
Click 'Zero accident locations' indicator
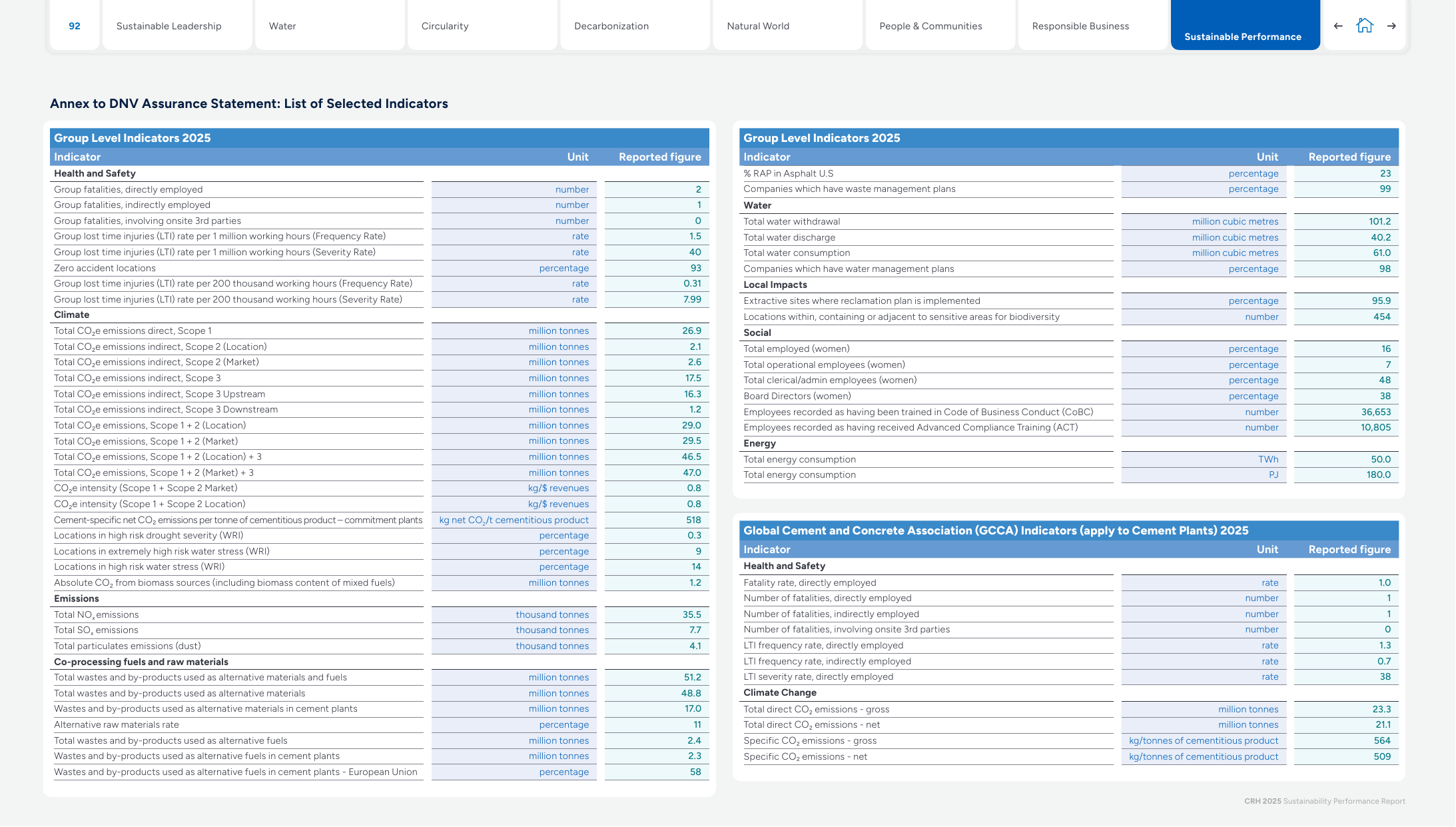click(105, 268)
